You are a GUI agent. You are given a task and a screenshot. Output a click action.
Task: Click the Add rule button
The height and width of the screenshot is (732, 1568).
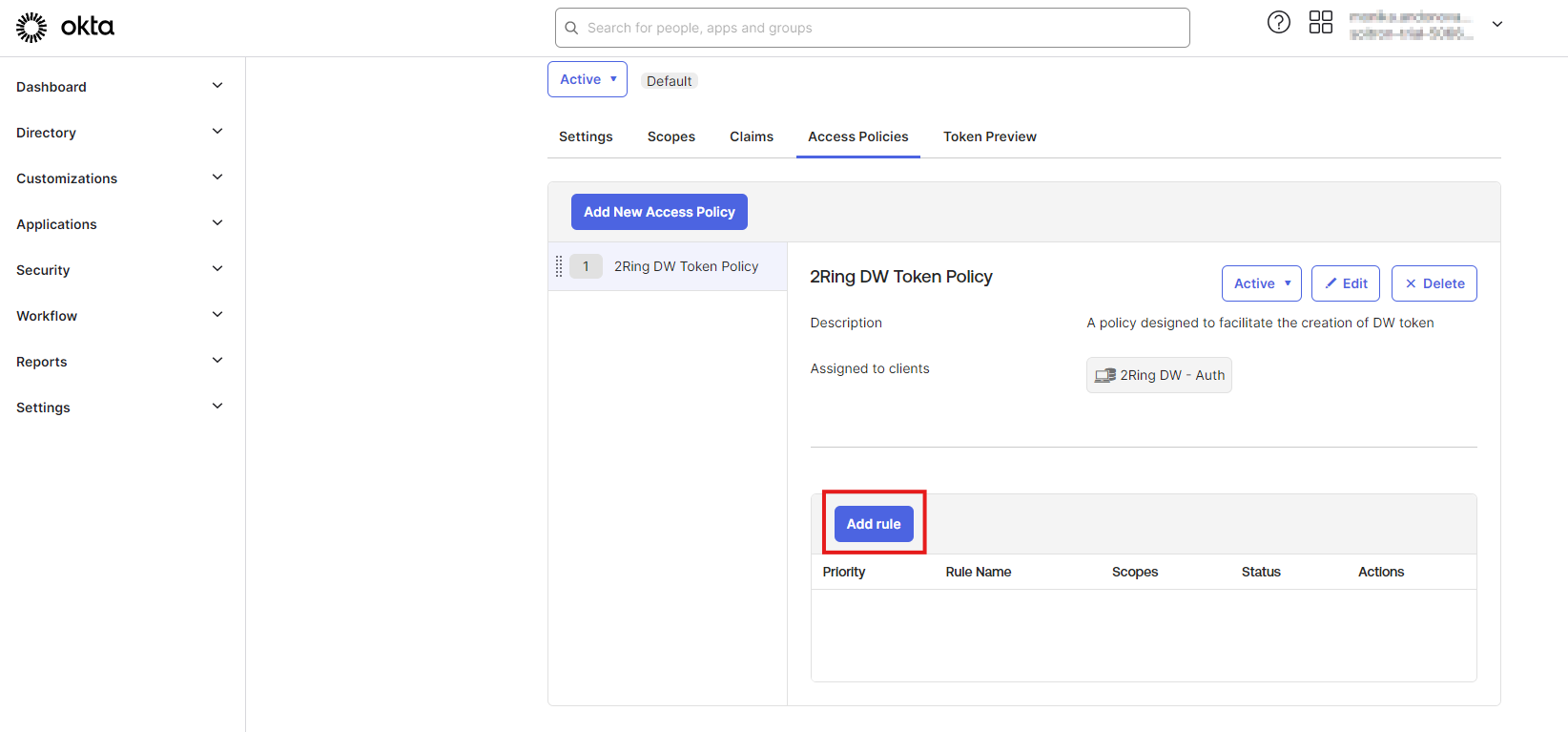pos(873,524)
